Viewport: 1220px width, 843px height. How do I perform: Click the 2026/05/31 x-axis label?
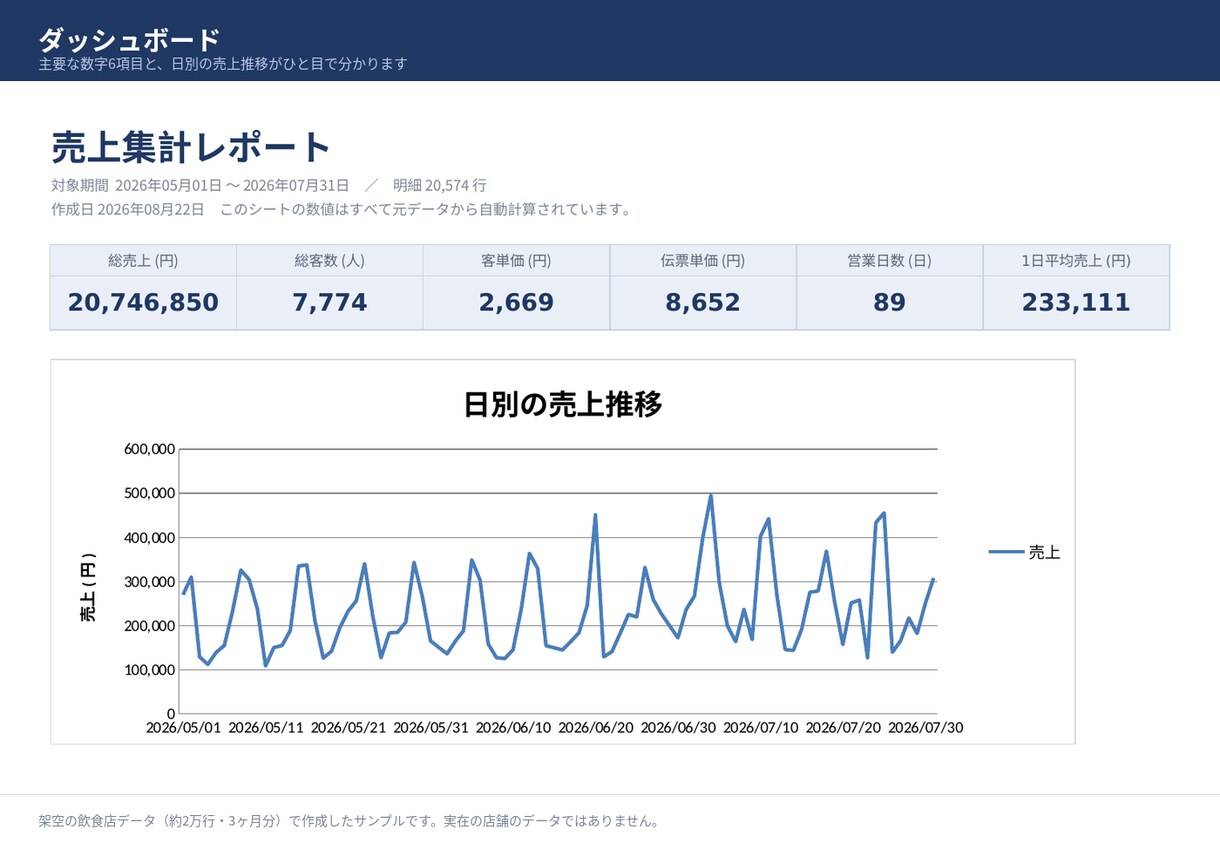(x=431, y=728)
